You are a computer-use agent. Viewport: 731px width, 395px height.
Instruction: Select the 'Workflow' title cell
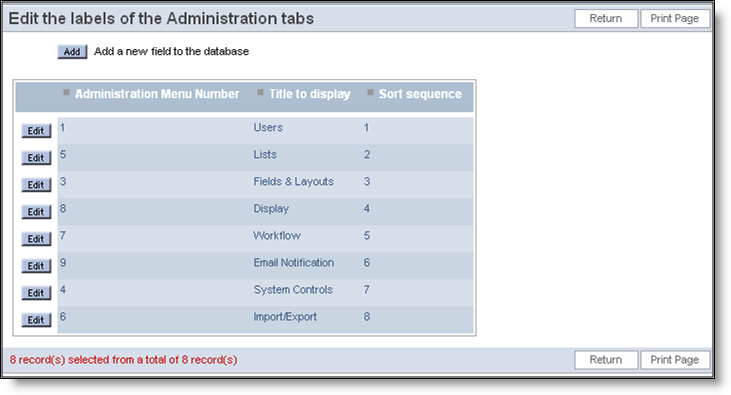pyautogui.click(x=277, y=236)
